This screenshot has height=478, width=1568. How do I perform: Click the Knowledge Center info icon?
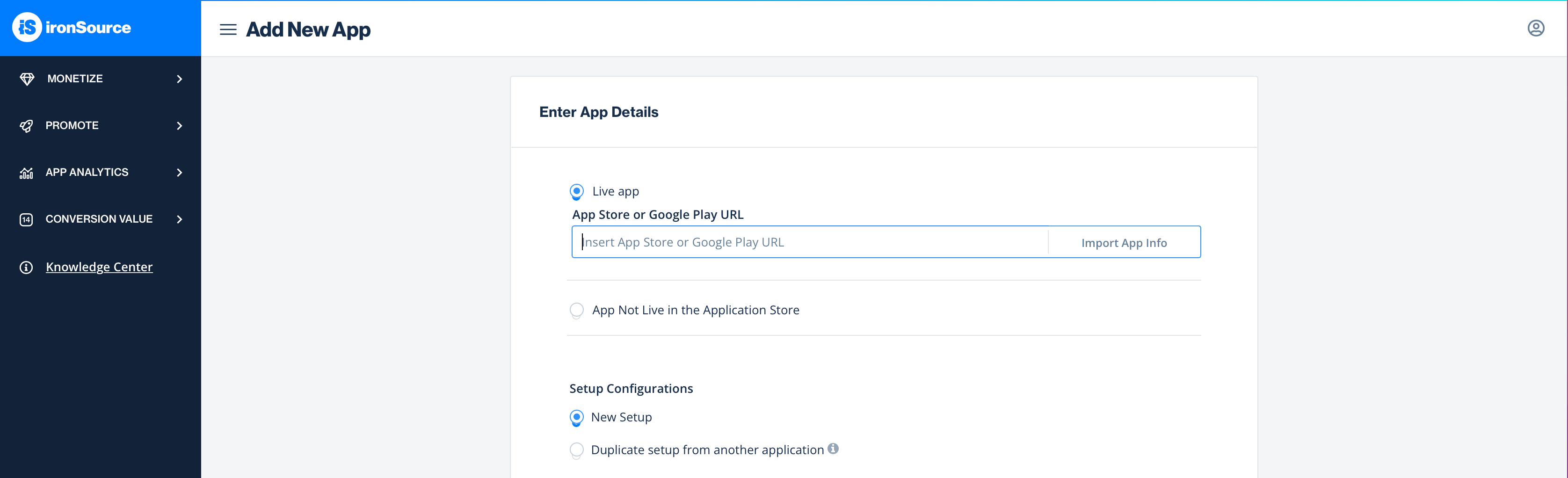(26, 268)
